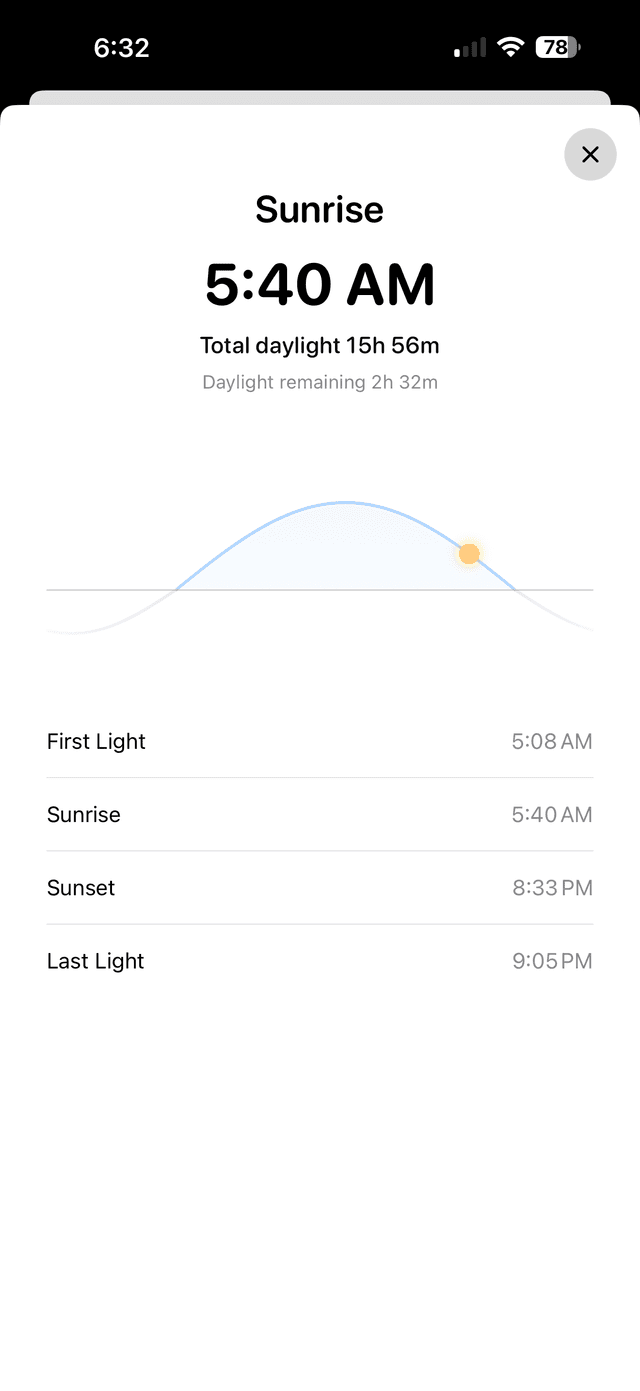The height and width of the screenshot is (1391, 640).
Task: Select the Sunset row
Action: 320,887
